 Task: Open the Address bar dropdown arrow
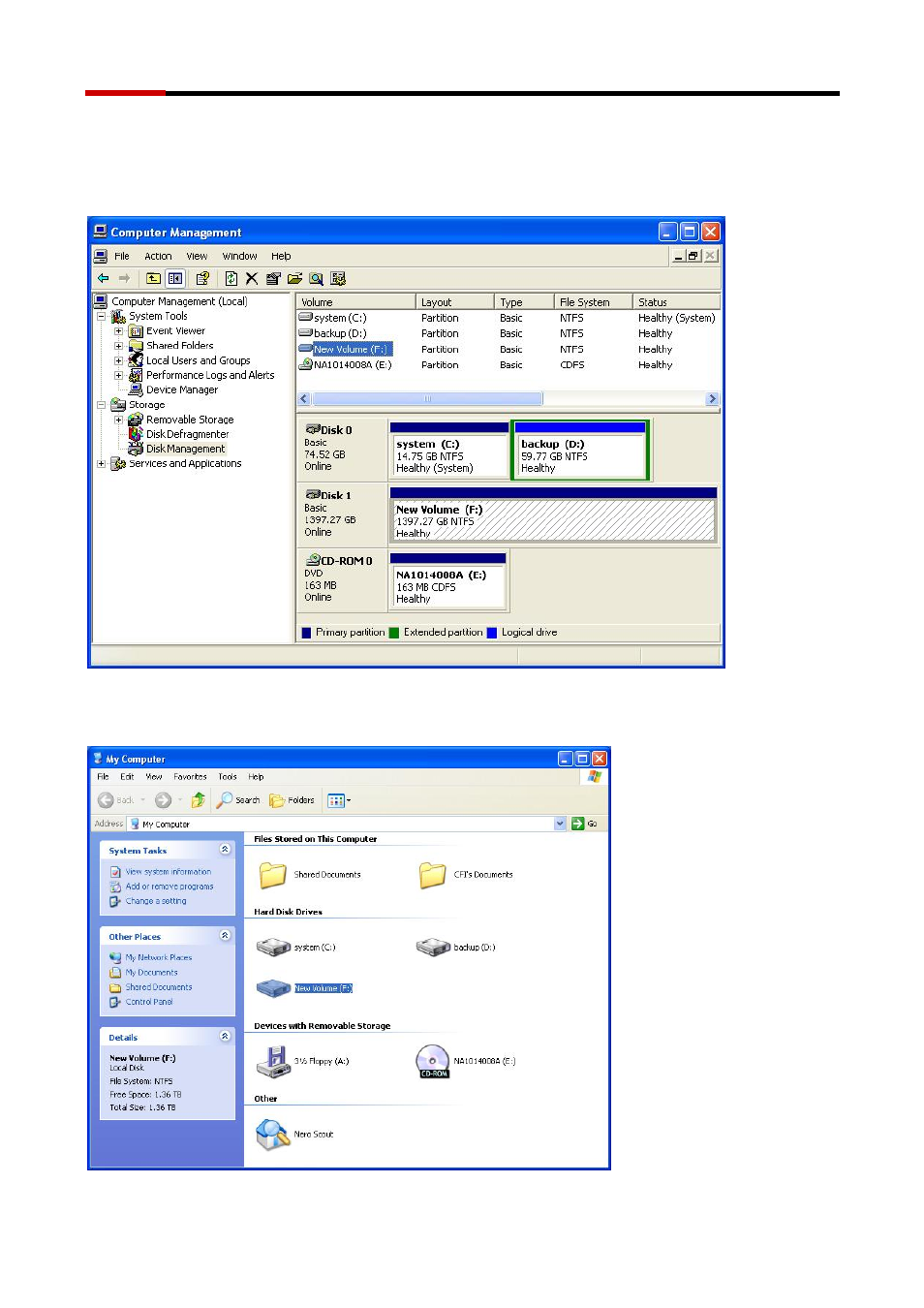click(x=560, y=824)
